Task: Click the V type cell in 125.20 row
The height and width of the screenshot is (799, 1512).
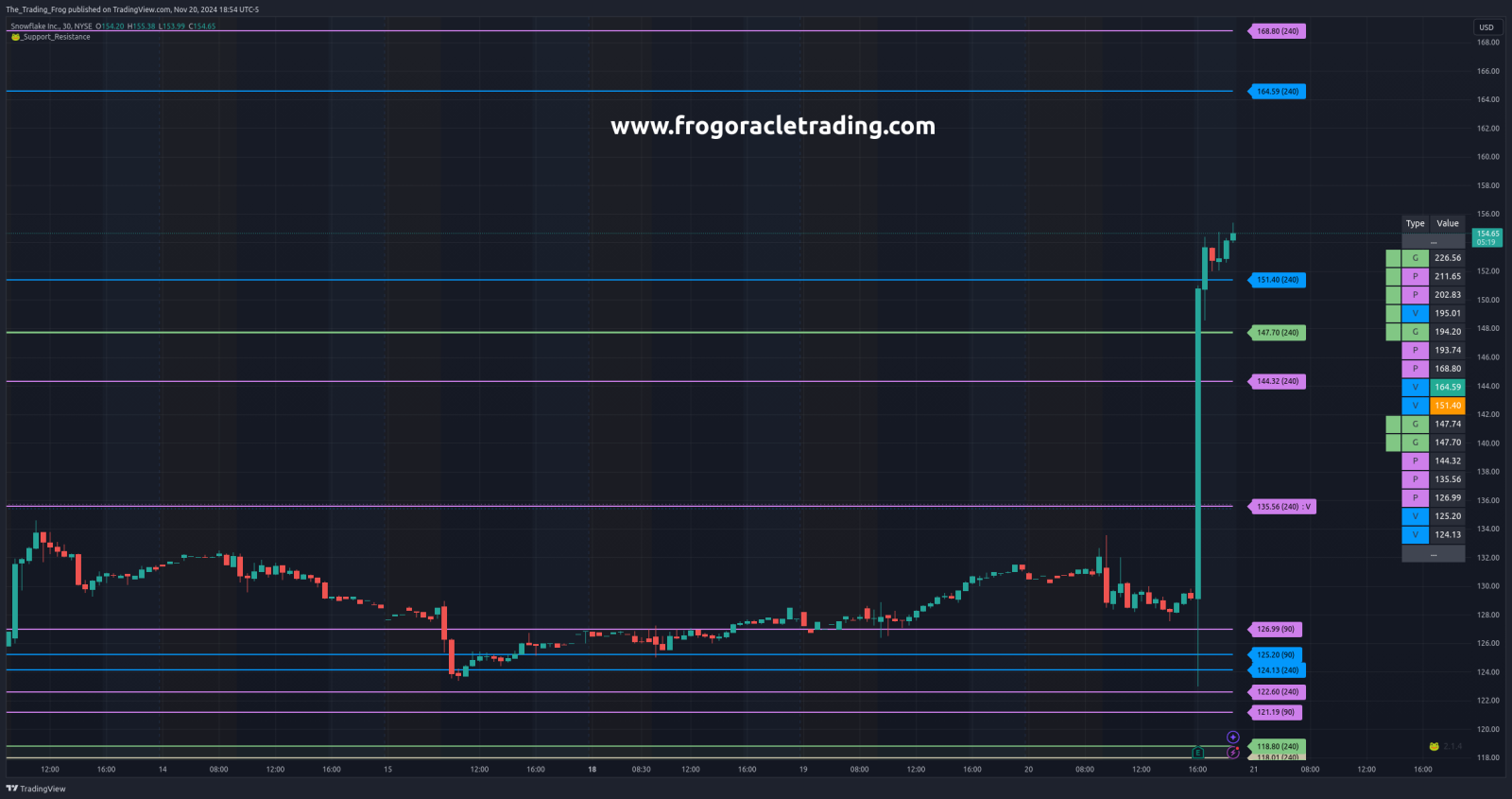Action: coord(1415,516)
